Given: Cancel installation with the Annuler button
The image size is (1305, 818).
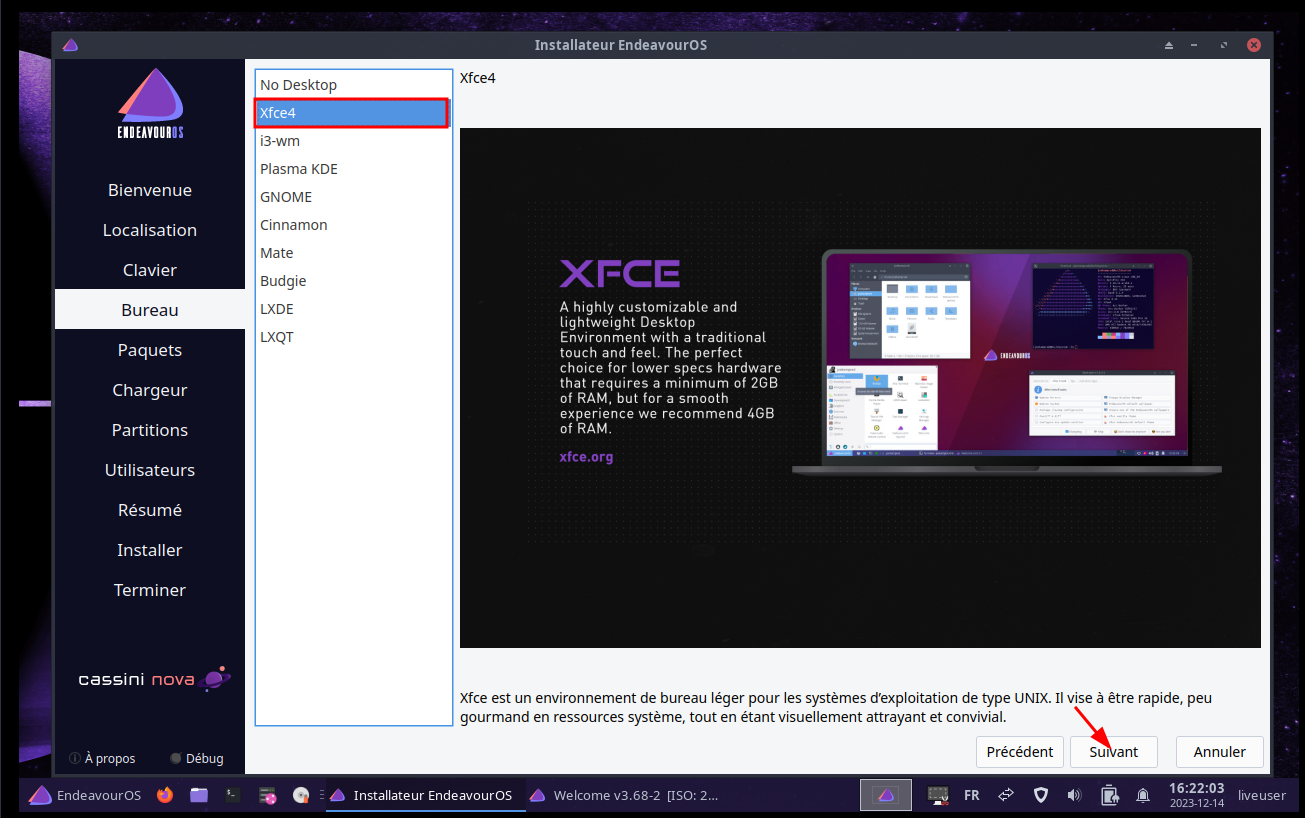Looking at the screenshot, I should pos(1219,752).
